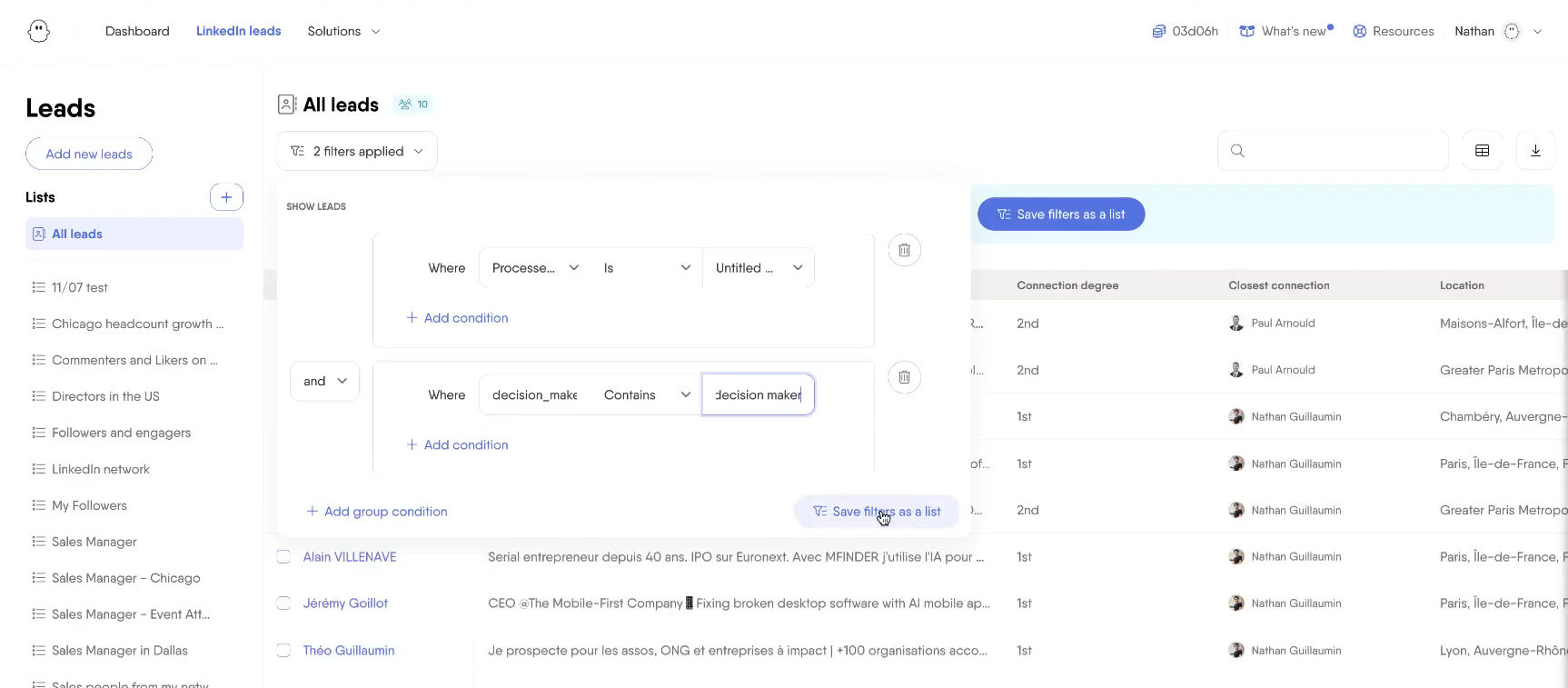
Task: Open LinkedIn leads tab
Action: tap(239, 31)
